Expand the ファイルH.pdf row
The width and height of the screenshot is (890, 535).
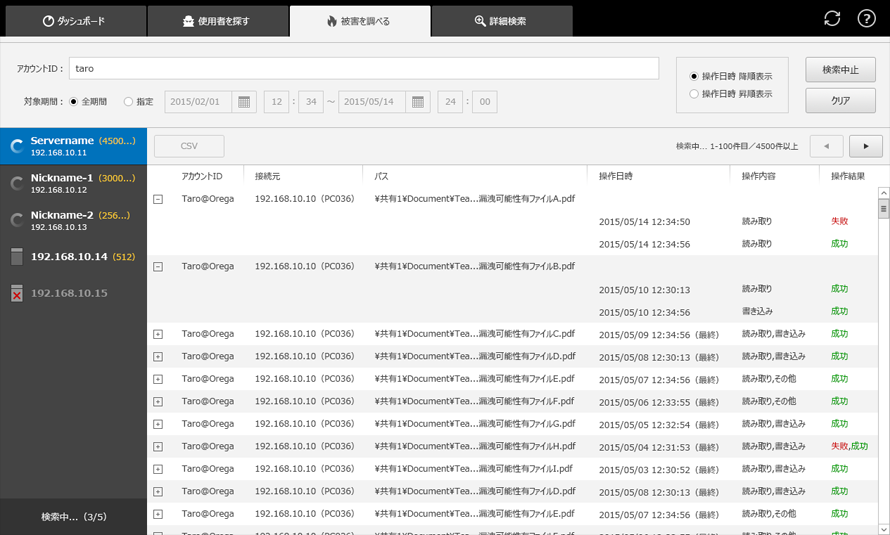pyautogui.click(x=158, y=447)
